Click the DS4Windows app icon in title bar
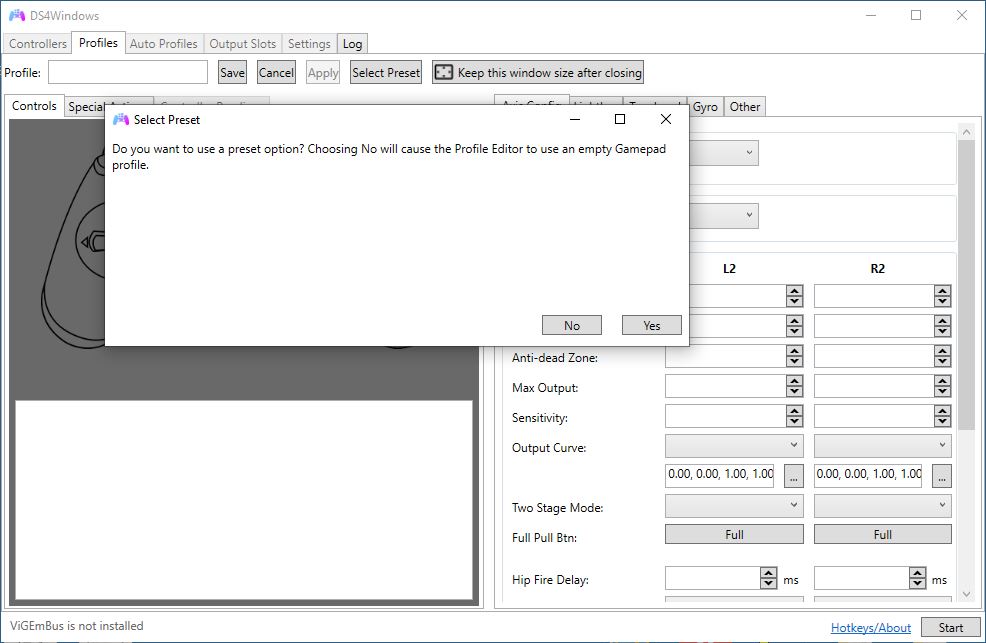This screenshot has height=643, width=986. point(16,15)
